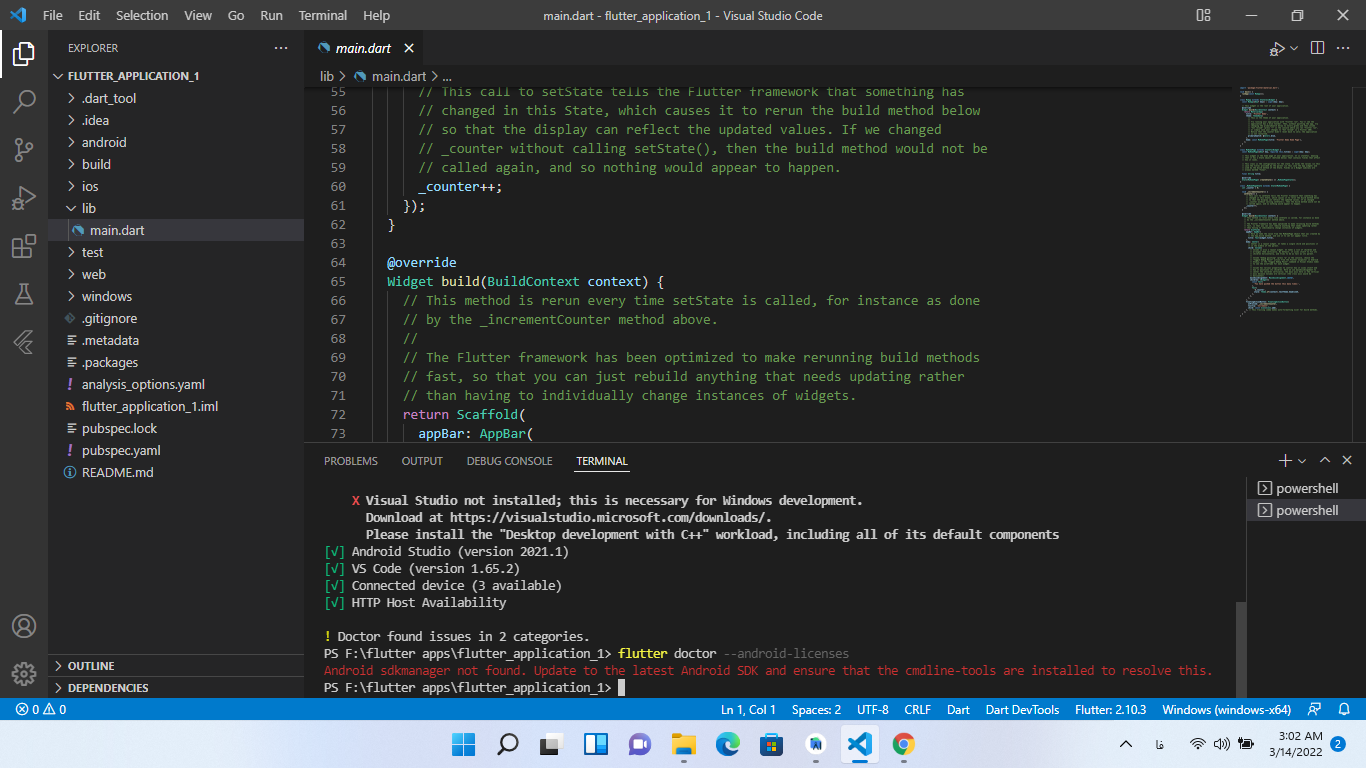This screenshot has width=1366, height=768.
Task: Expand the android folder
Action: (x=176, y=142)
